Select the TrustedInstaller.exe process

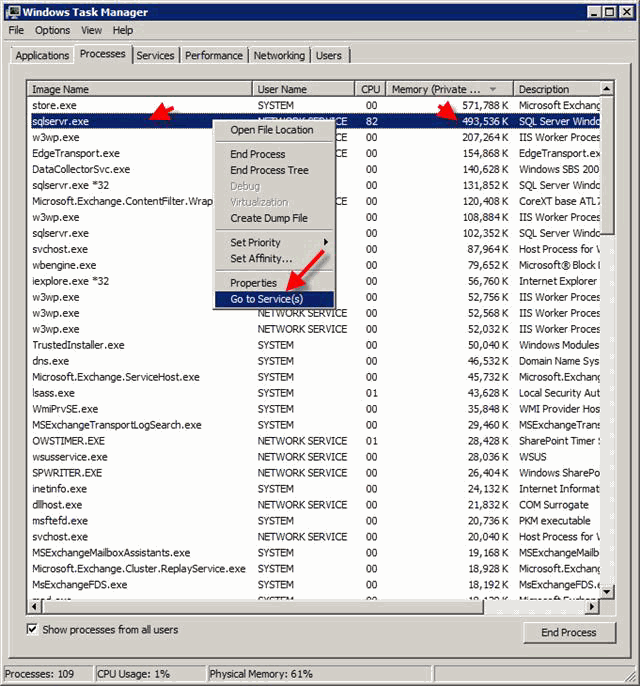(314, 345)
